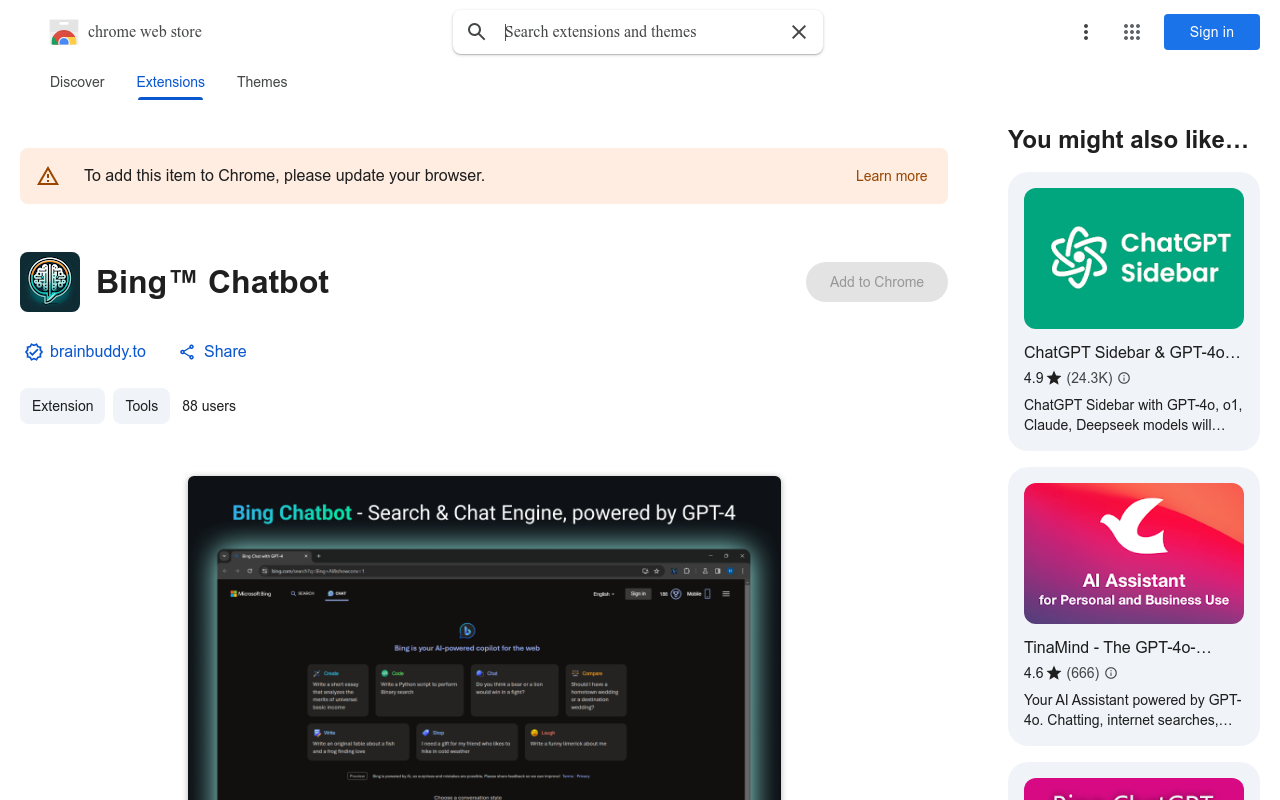
Task: Click the warning triangle in the banner
Action: click(48, 175)
